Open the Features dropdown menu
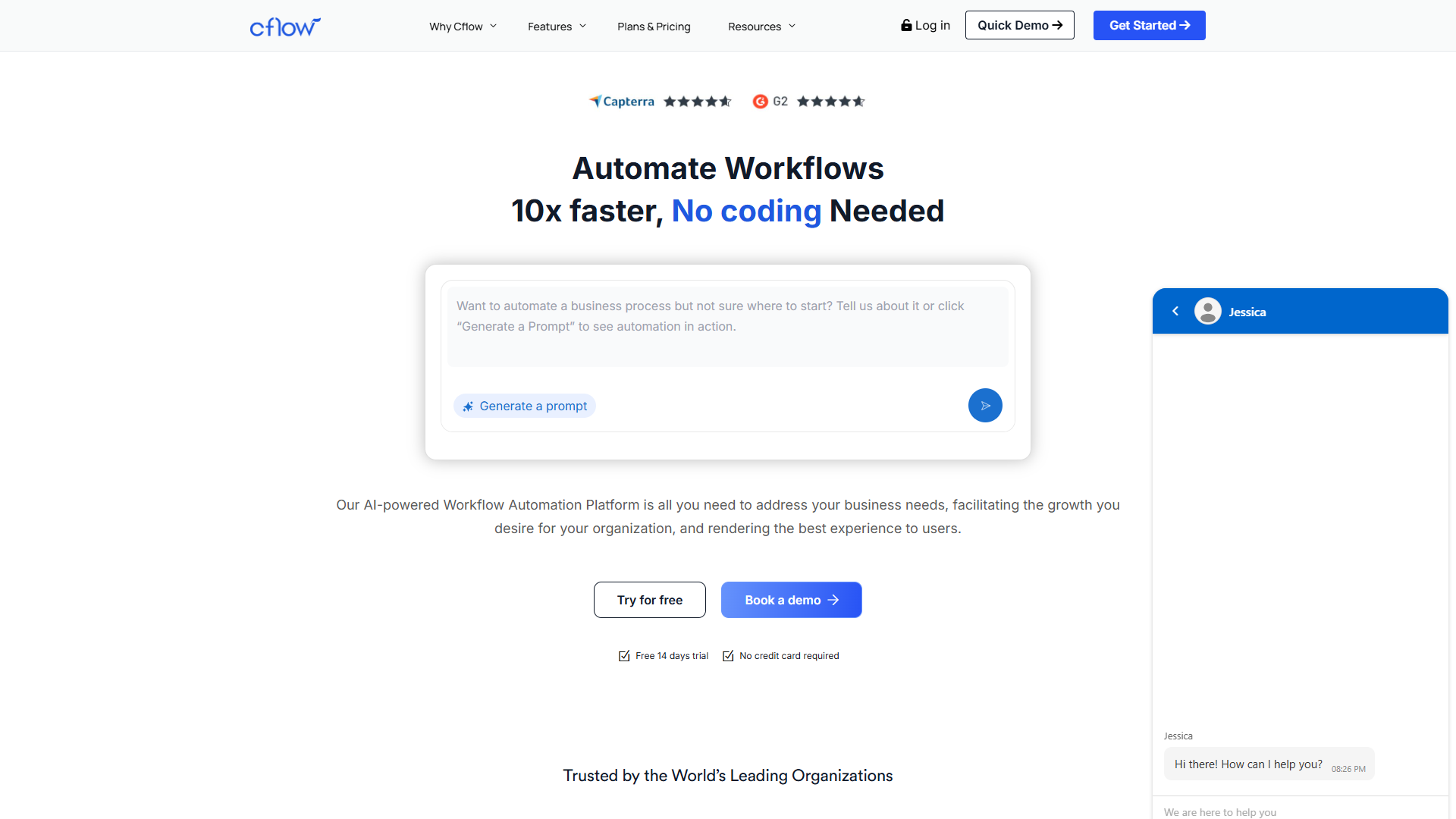The image size is (1456, 819). pyautogui.click(x=556, y=26)
